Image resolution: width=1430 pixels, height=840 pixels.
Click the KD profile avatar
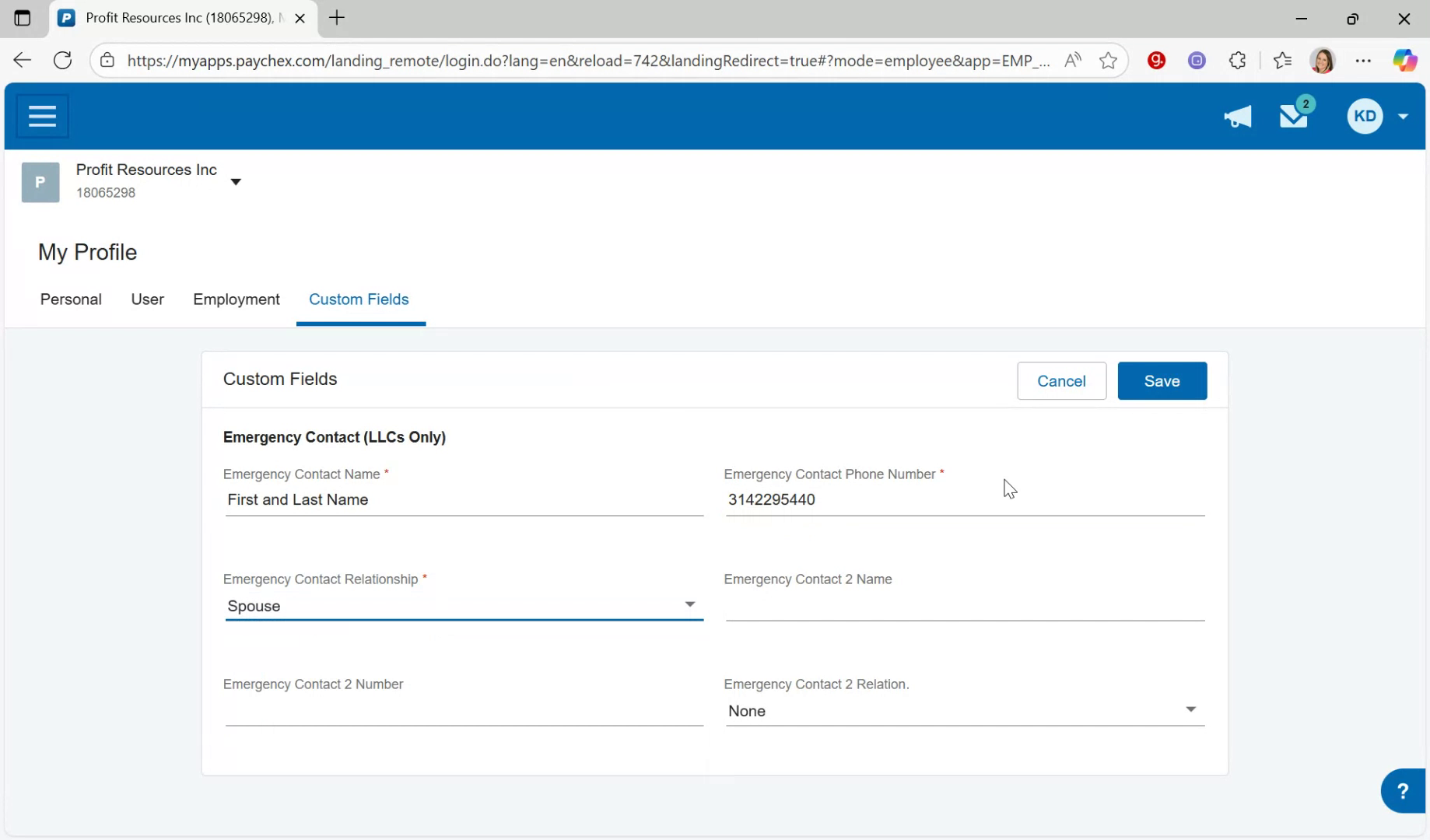coord(1364,116)
